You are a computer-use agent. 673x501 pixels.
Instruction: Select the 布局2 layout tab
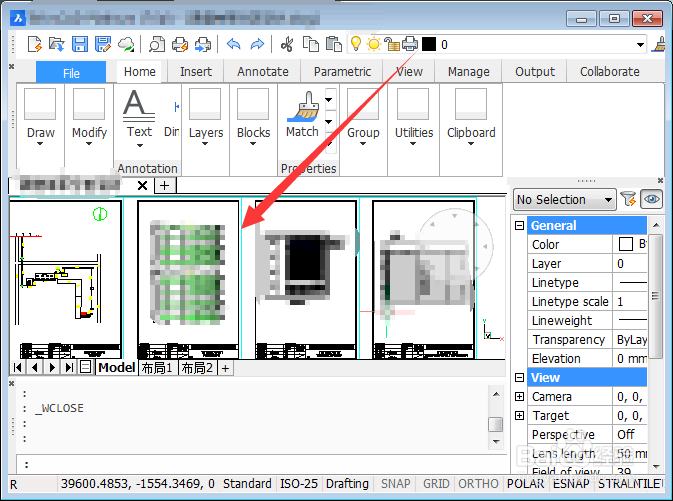tap(197, 368)
